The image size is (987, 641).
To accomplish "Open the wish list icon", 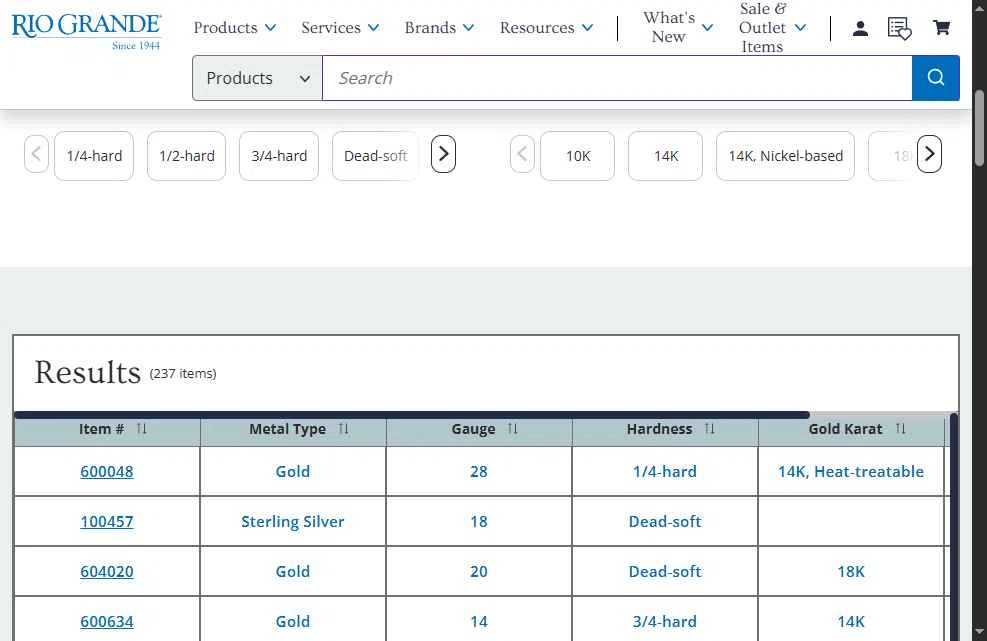I will point(899,28).
